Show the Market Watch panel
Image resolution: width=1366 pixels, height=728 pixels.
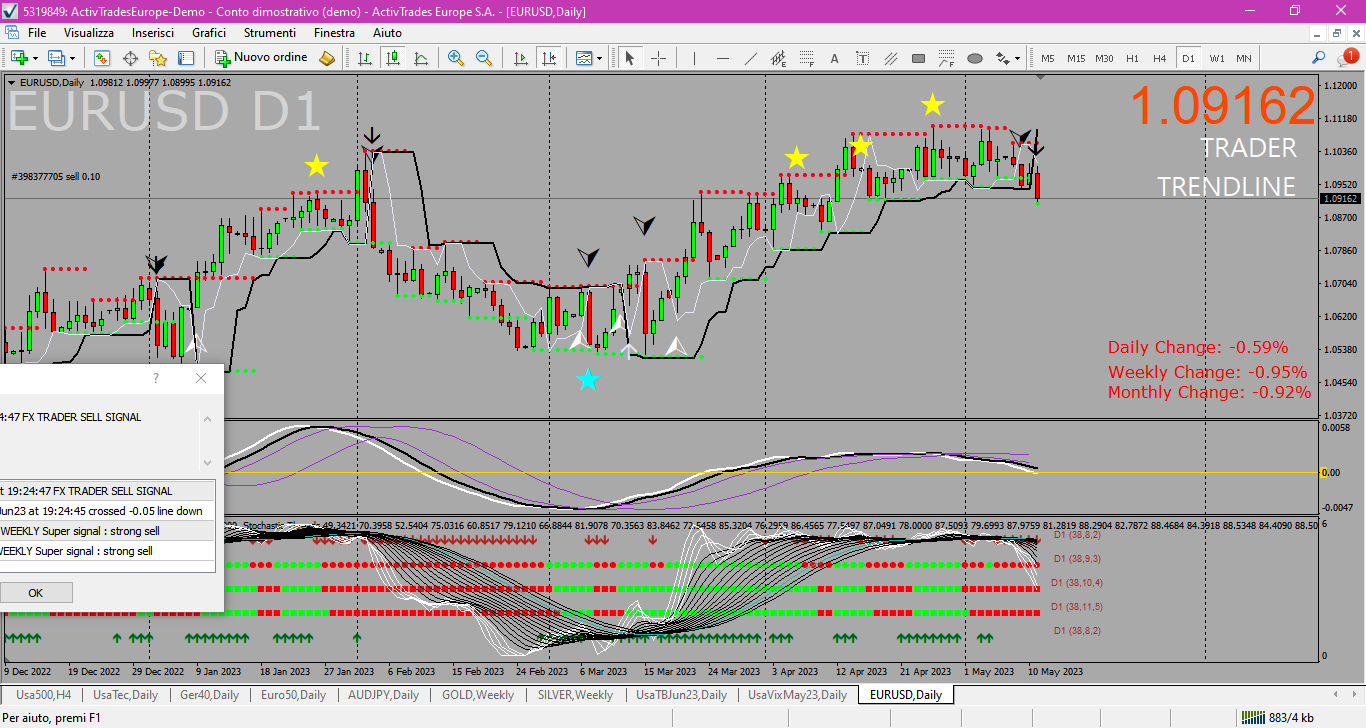click(102, 58)
